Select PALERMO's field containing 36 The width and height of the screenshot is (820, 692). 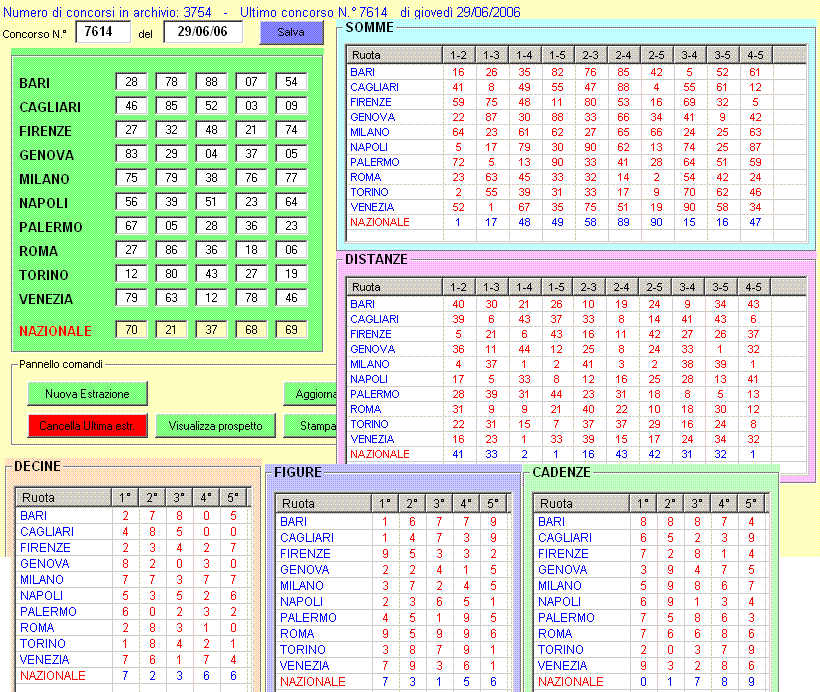[252, 226]
